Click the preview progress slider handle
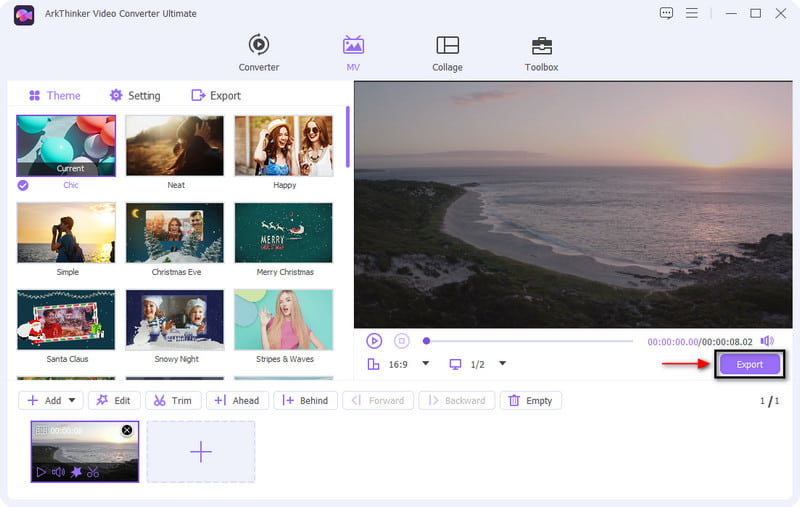 click(x=427, y=341)
